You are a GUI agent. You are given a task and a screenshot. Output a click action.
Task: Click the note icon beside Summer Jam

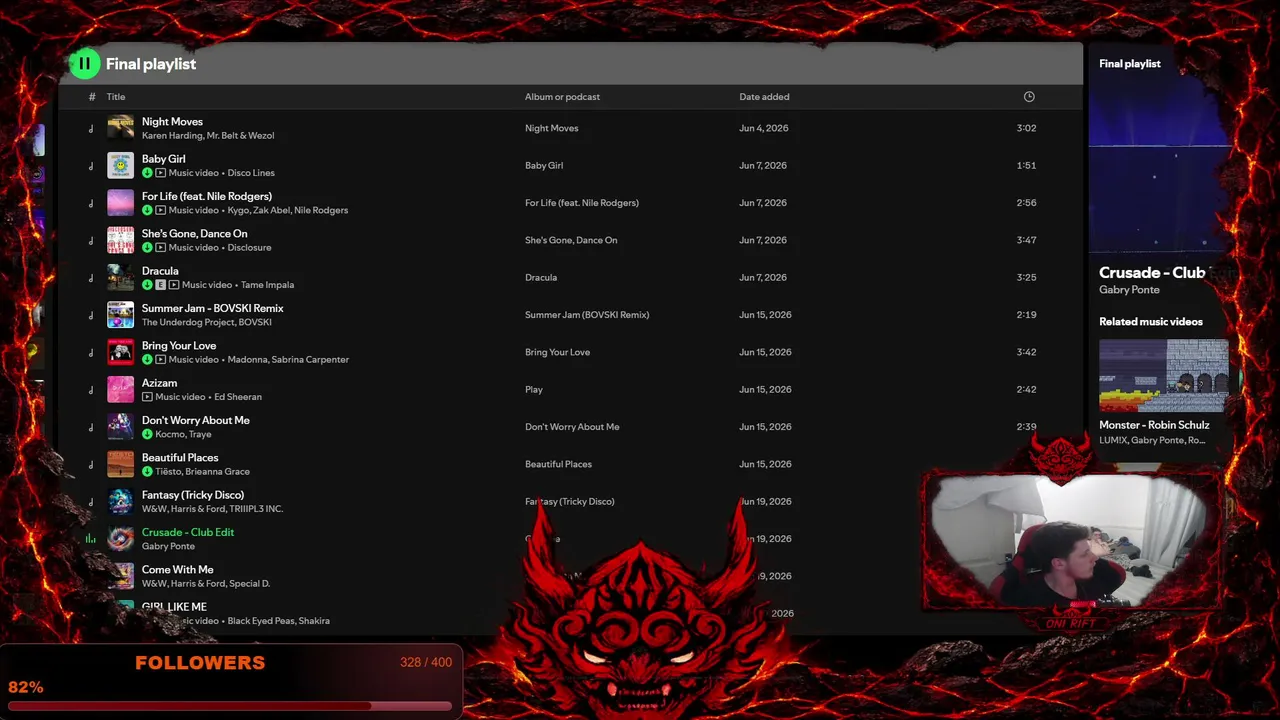(91, 315)
